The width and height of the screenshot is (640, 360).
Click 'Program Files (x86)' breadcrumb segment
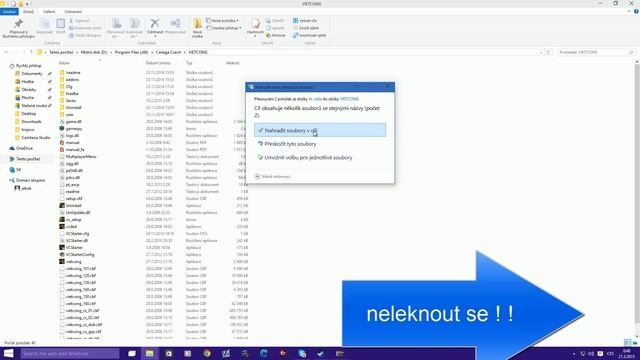131,52
